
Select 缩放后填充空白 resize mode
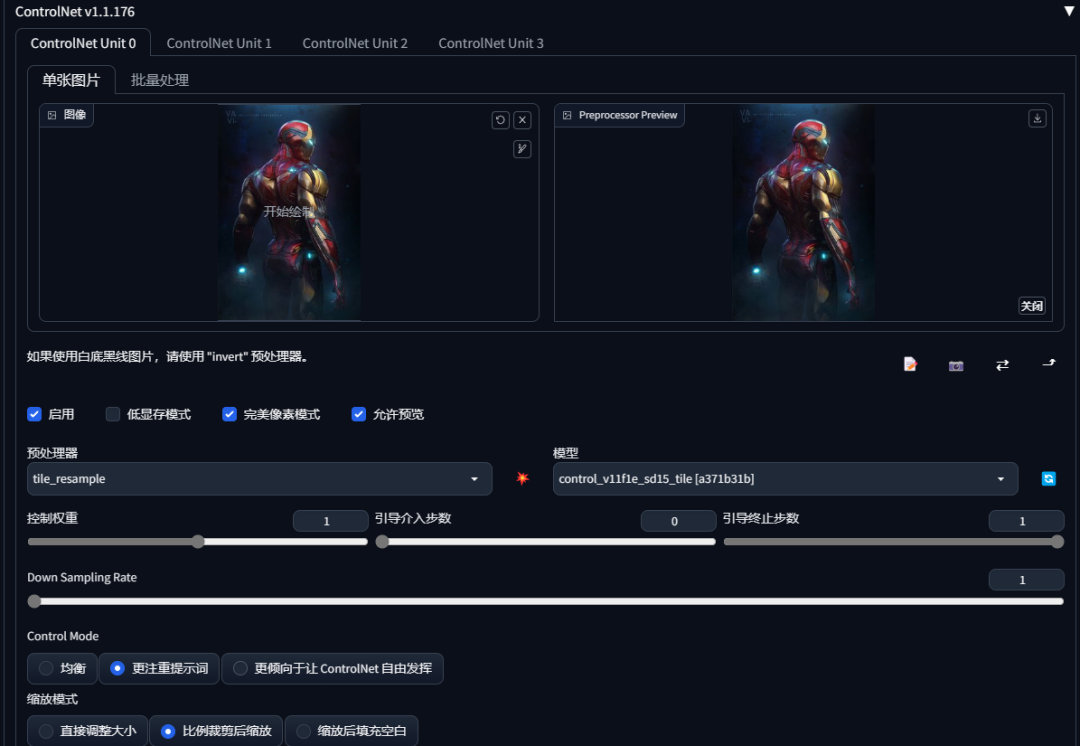(351, 731)
